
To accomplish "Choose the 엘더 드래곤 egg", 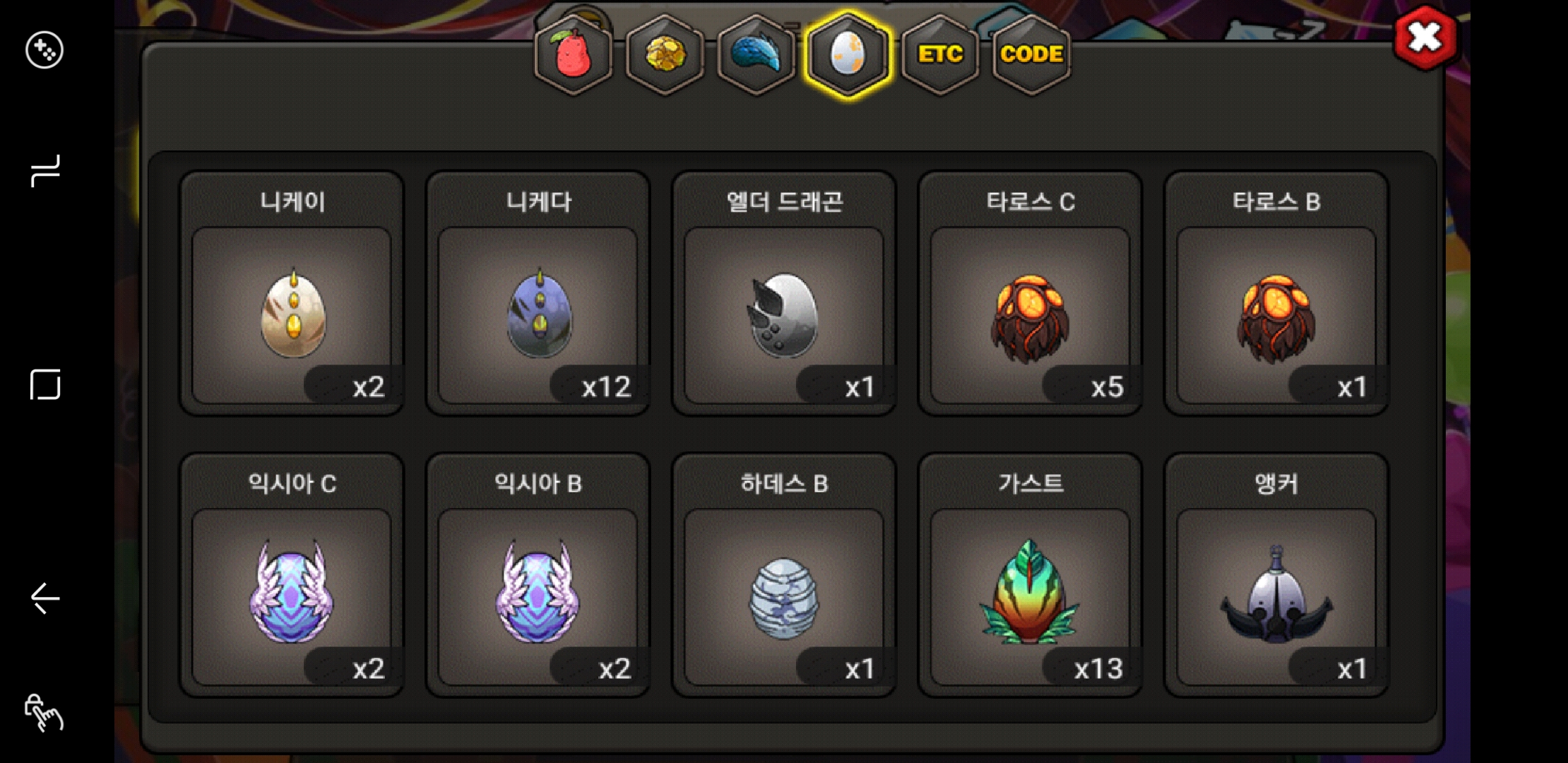I will pyautogui.click(x=784, y=293).
